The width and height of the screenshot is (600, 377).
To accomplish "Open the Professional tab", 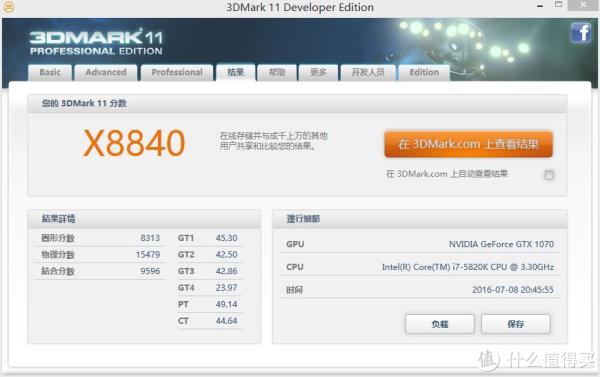I will [x=177, y=72].
